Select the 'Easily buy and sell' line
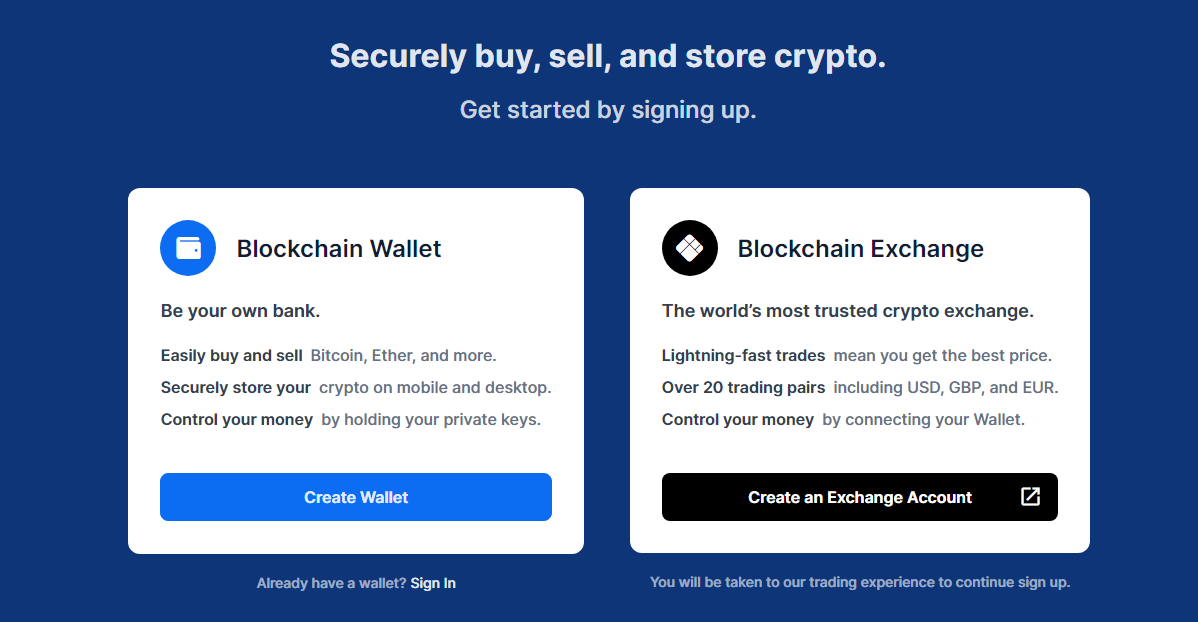The image size is (1198, 622). [231, 355]
